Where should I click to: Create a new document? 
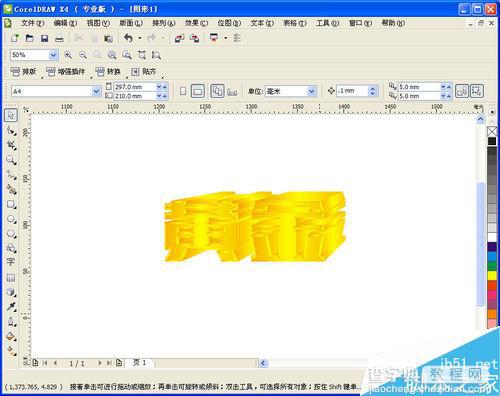pyautogui.click(x=15, y=38)
